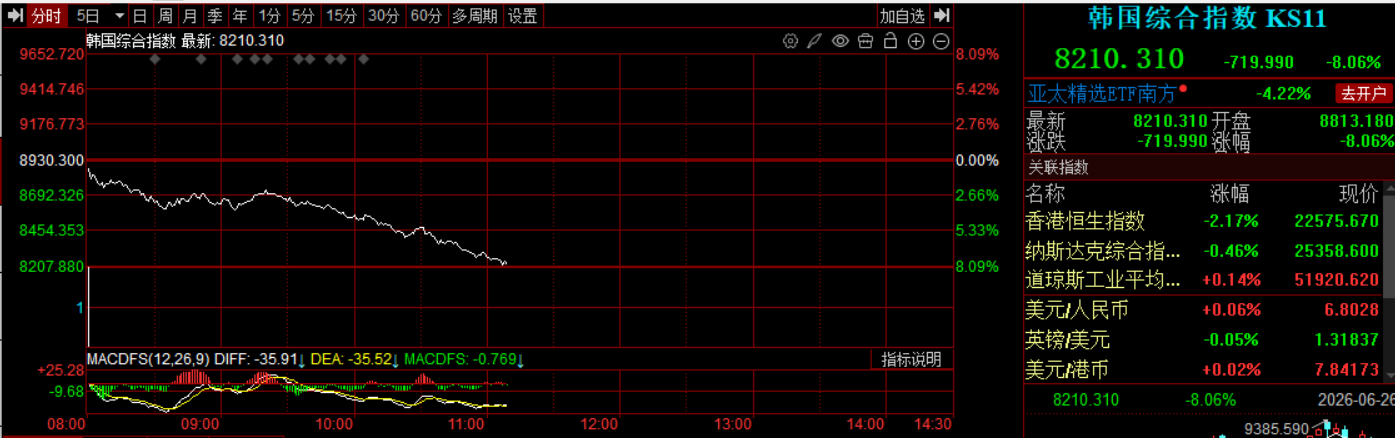Click 指标说明 indicator description button
This screenshot has height=438, width=1395.
pyautogui.click(x=911, y=359)
